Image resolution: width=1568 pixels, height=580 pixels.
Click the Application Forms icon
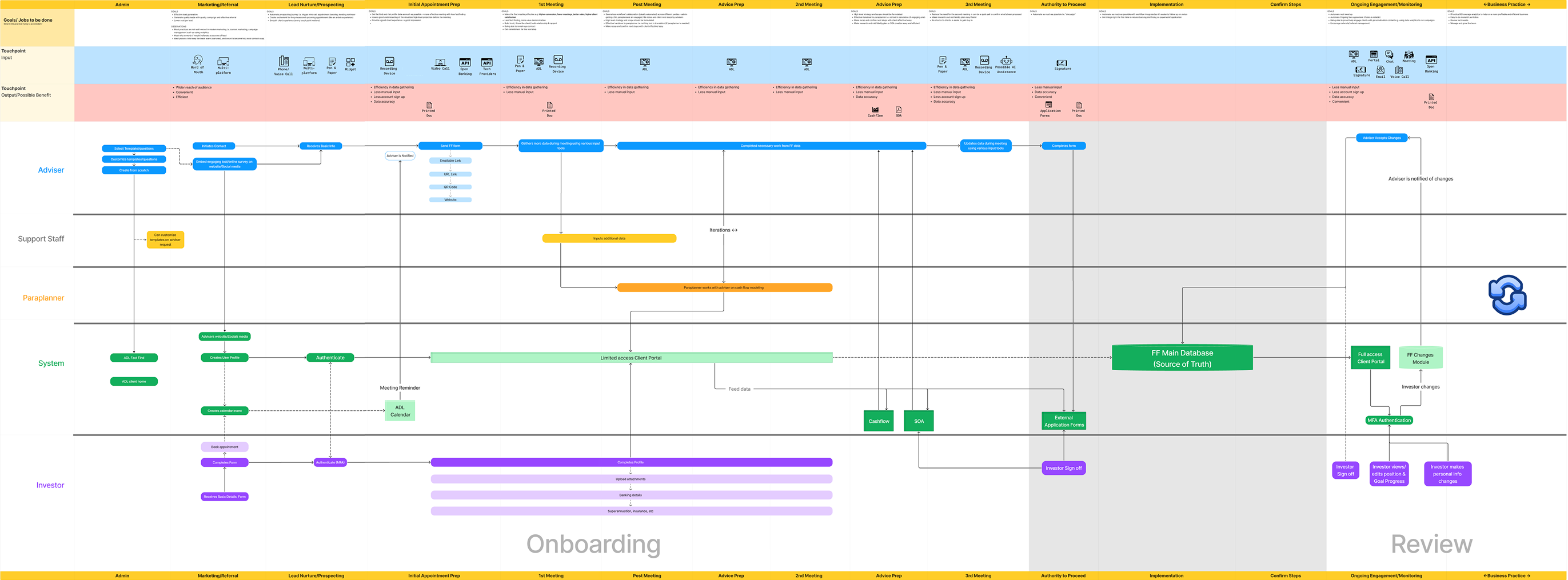click(1049, 105)
